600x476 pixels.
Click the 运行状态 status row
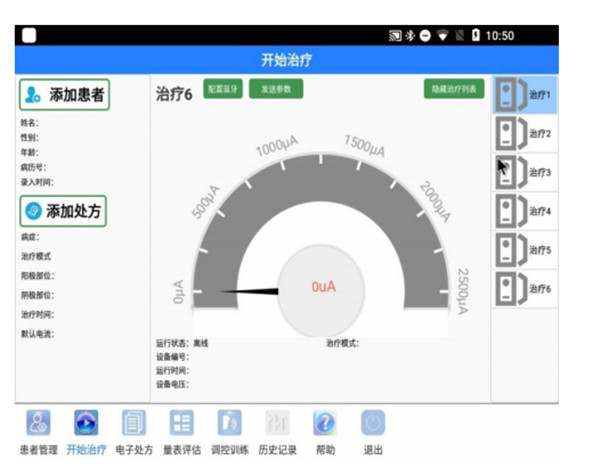click(x=182, y=343)
